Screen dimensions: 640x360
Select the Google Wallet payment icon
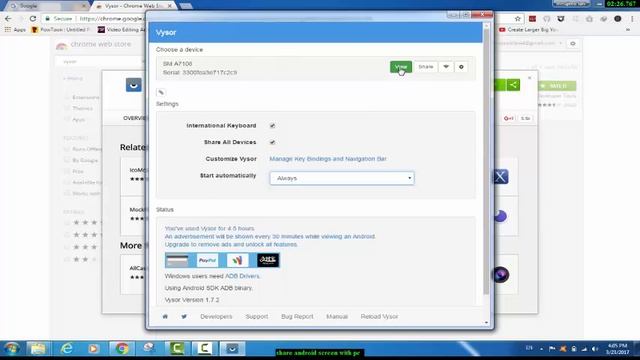[238, 260]
